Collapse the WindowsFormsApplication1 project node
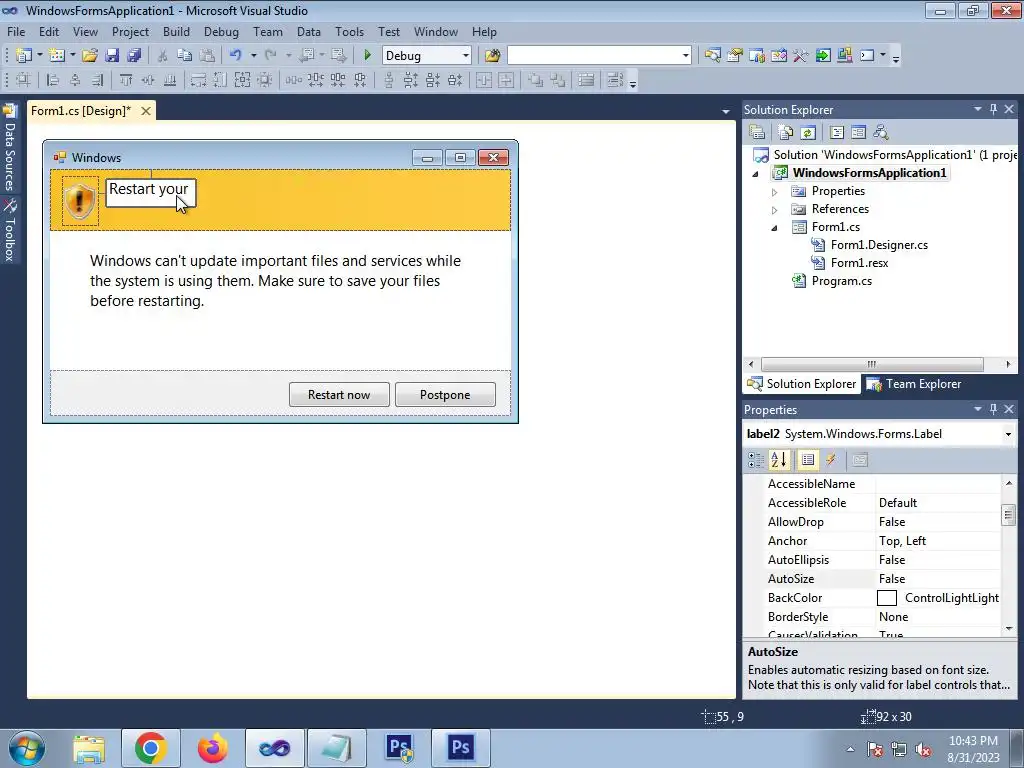This screenshot has height=768, width=1024. [x=756, y=174]
